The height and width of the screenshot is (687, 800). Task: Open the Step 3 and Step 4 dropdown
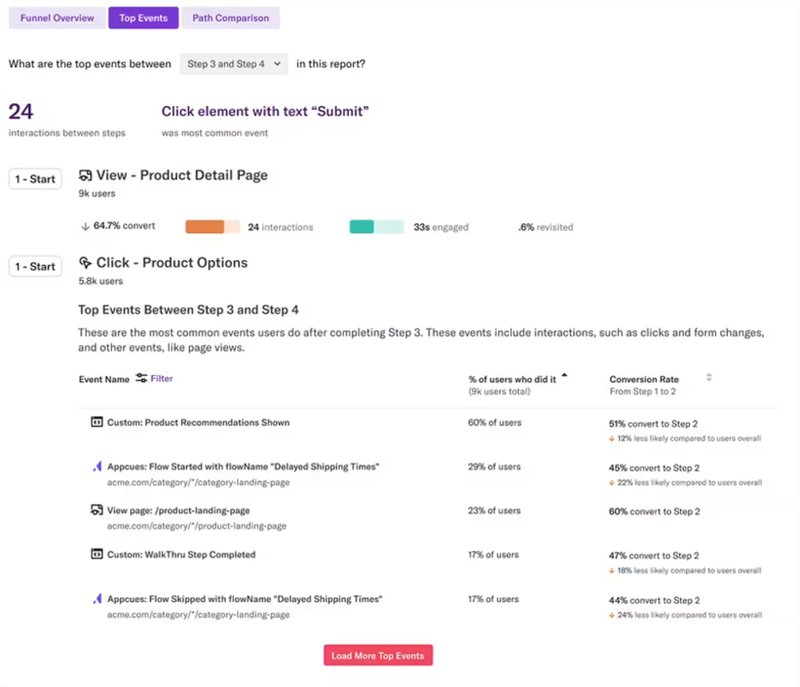click(x=234, y=64)
